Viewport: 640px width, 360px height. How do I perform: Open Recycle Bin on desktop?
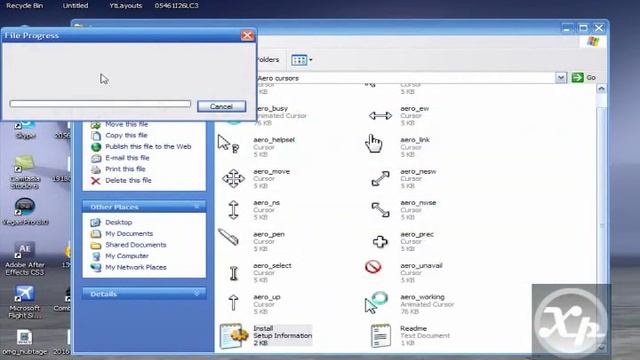click(x=24, y=6)
